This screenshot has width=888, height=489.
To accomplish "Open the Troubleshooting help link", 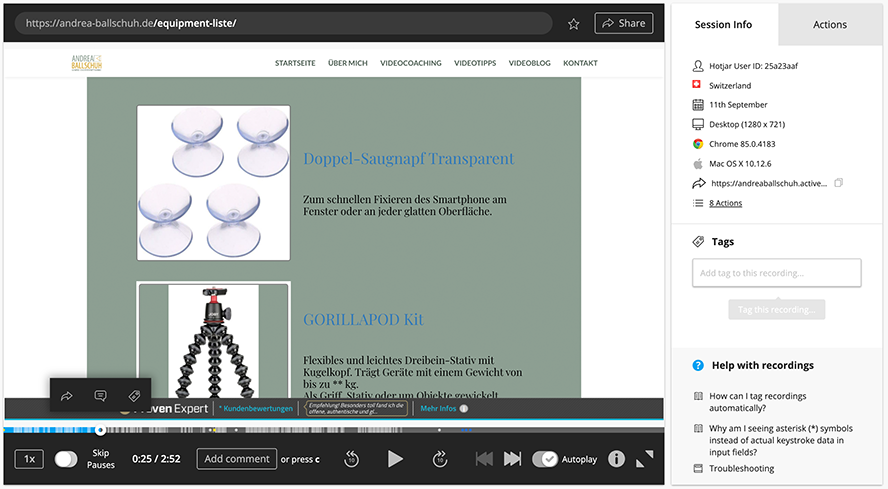I will point(741,469).
